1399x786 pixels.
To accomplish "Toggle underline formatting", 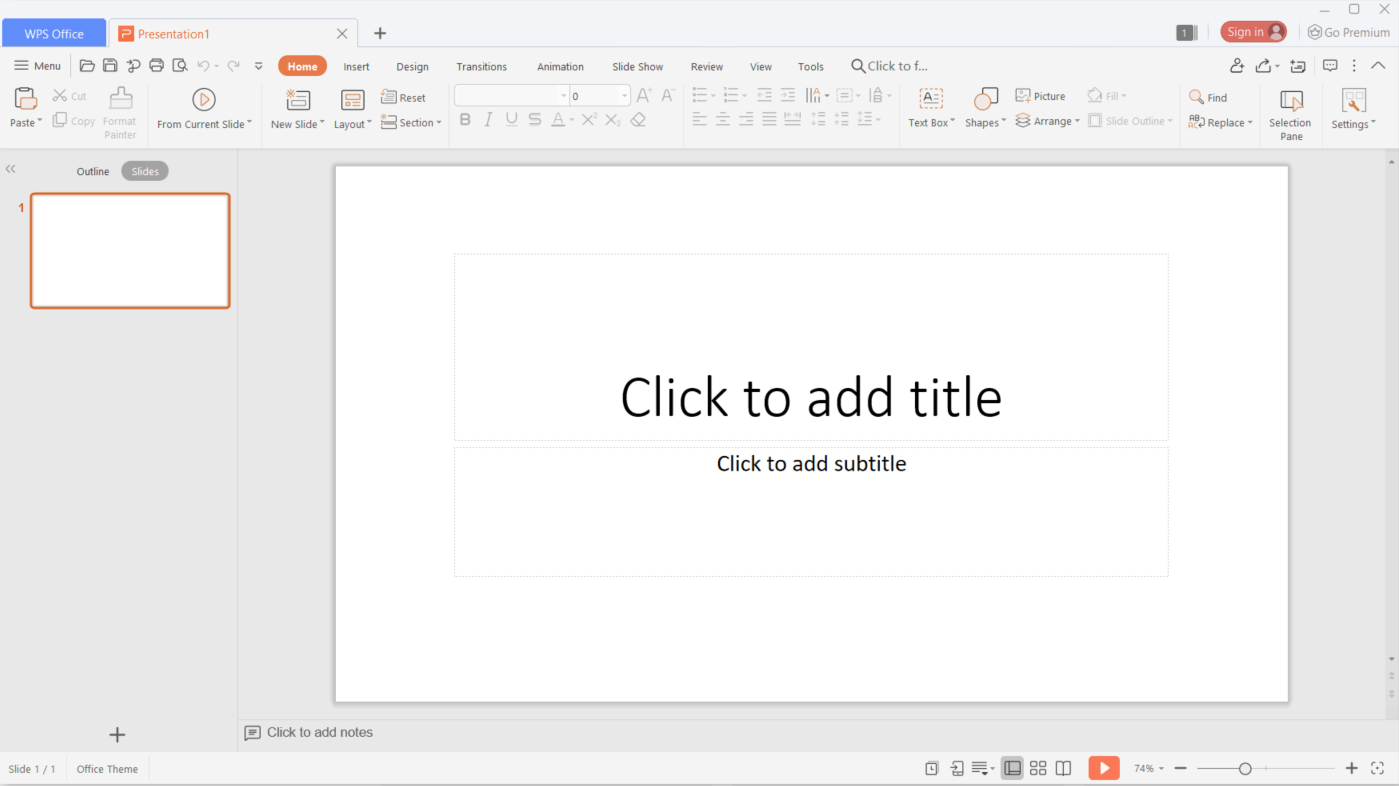I will tap(510, 119).
